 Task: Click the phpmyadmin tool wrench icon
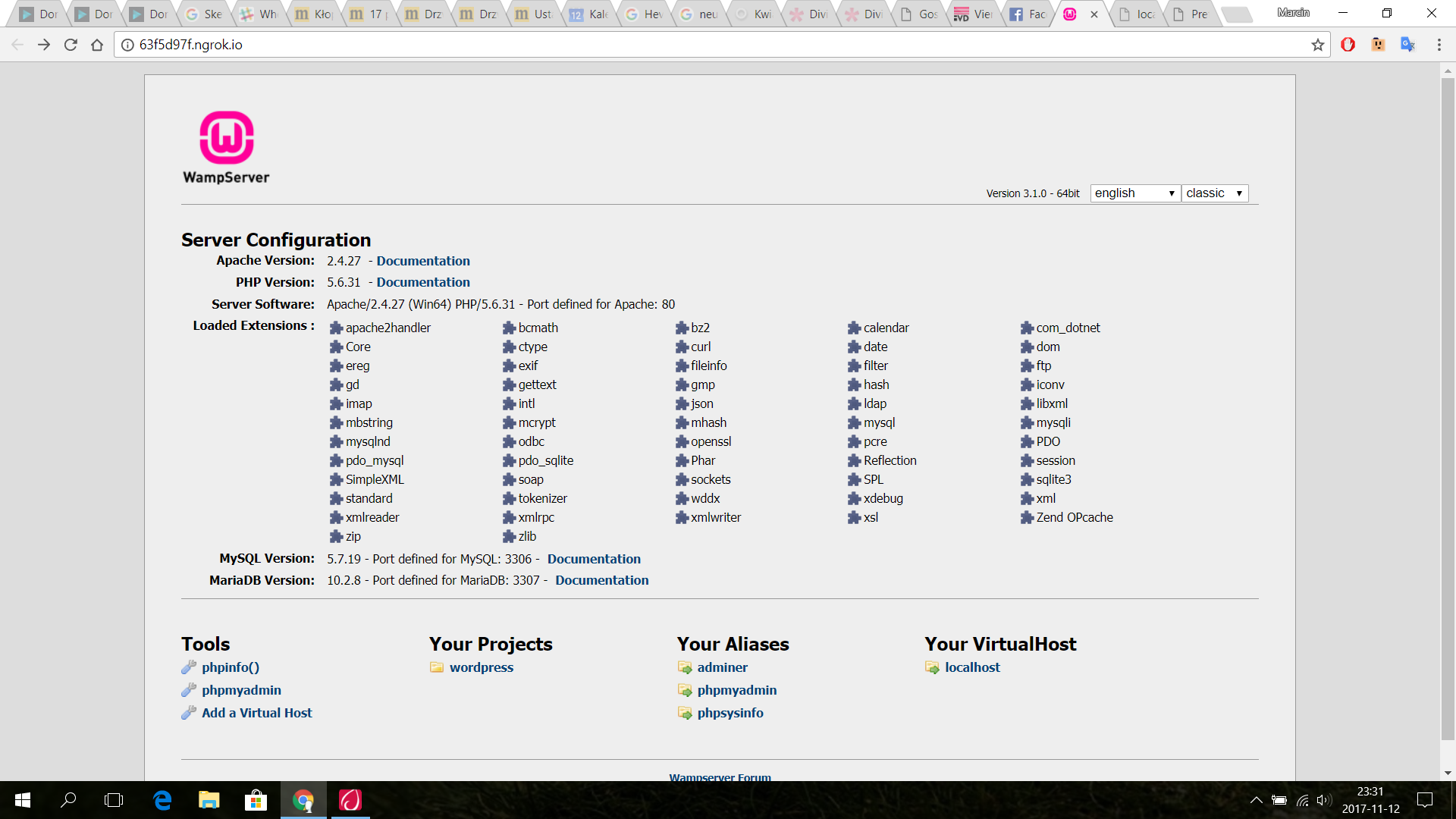[189, 690]
